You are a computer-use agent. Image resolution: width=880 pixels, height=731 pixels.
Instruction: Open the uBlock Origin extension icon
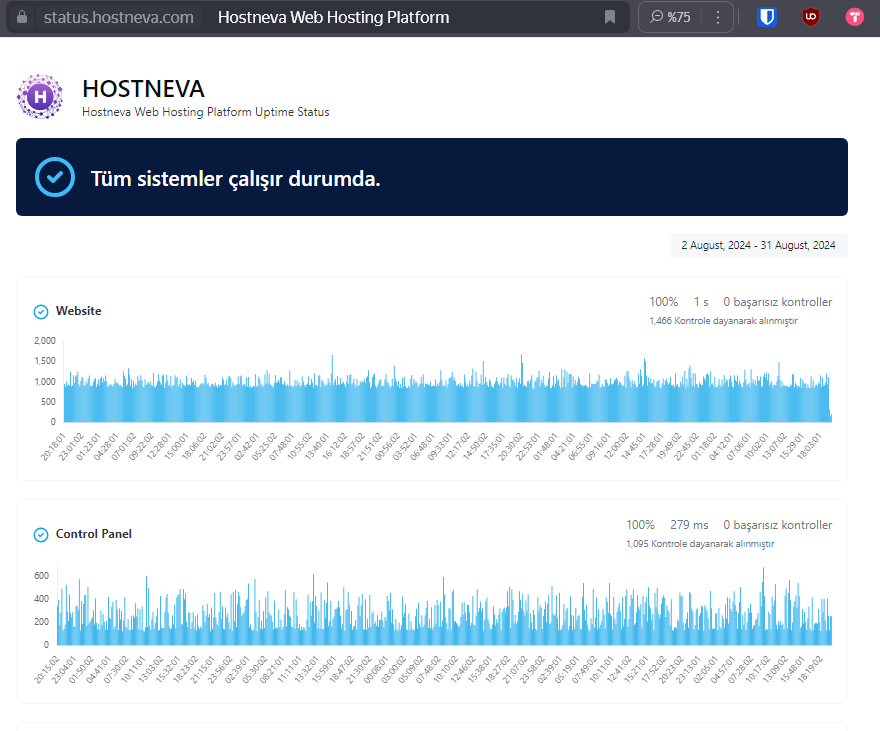[x=810, y=17]
